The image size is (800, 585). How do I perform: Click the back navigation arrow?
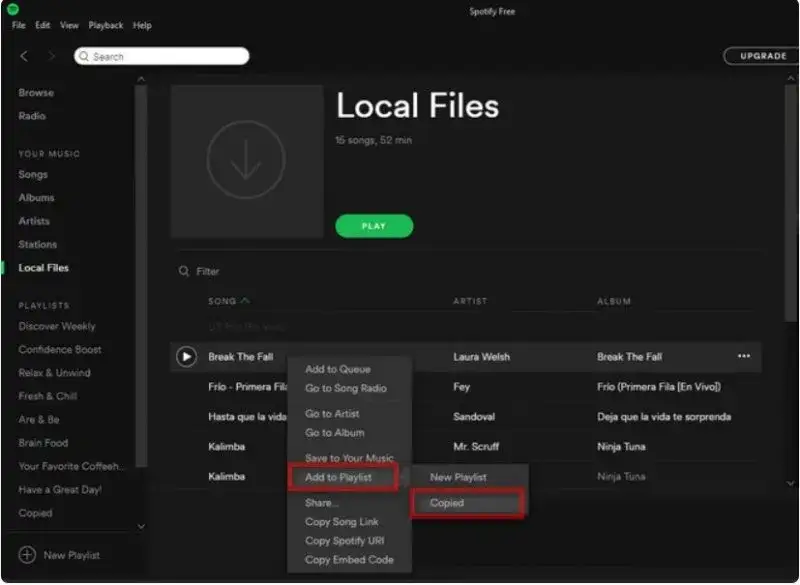[24, 56]
